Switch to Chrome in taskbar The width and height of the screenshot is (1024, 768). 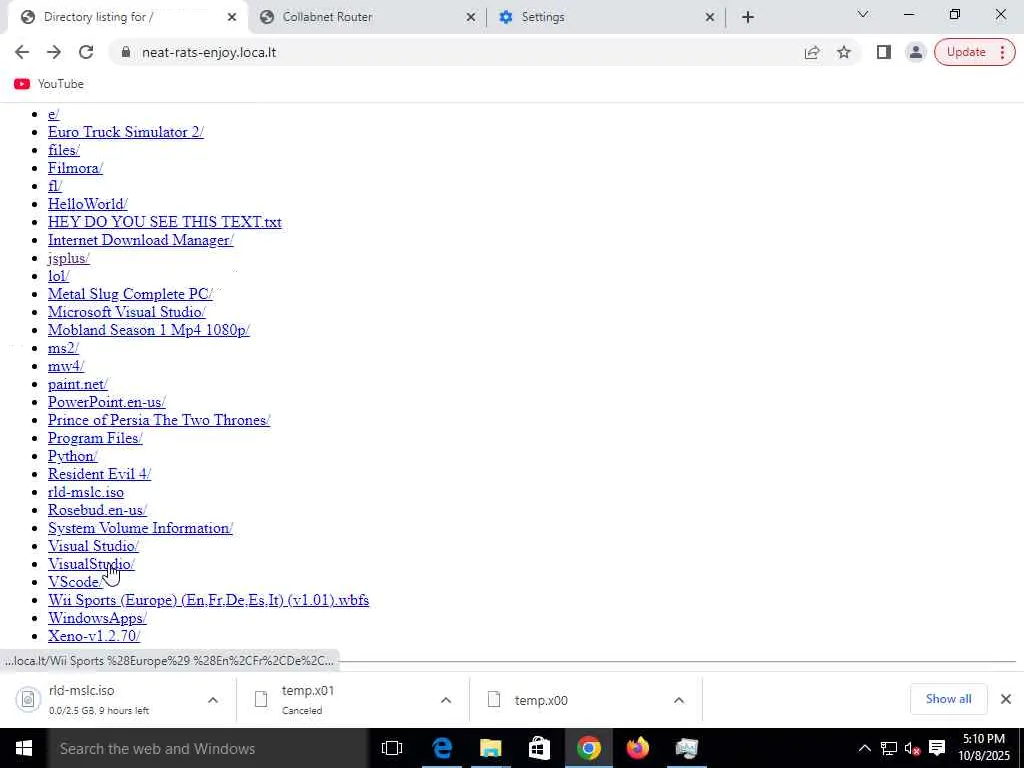(x=588, y=748)
